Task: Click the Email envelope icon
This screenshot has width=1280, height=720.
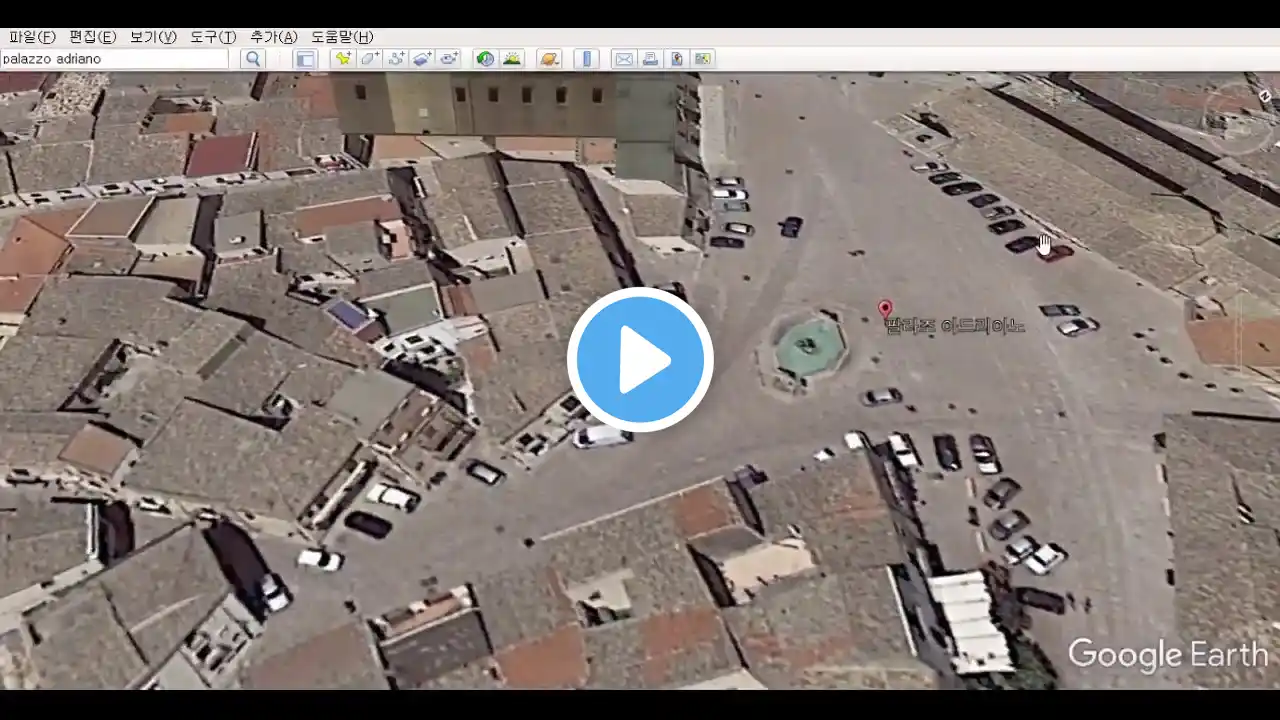Action: (x=624, y=59)
